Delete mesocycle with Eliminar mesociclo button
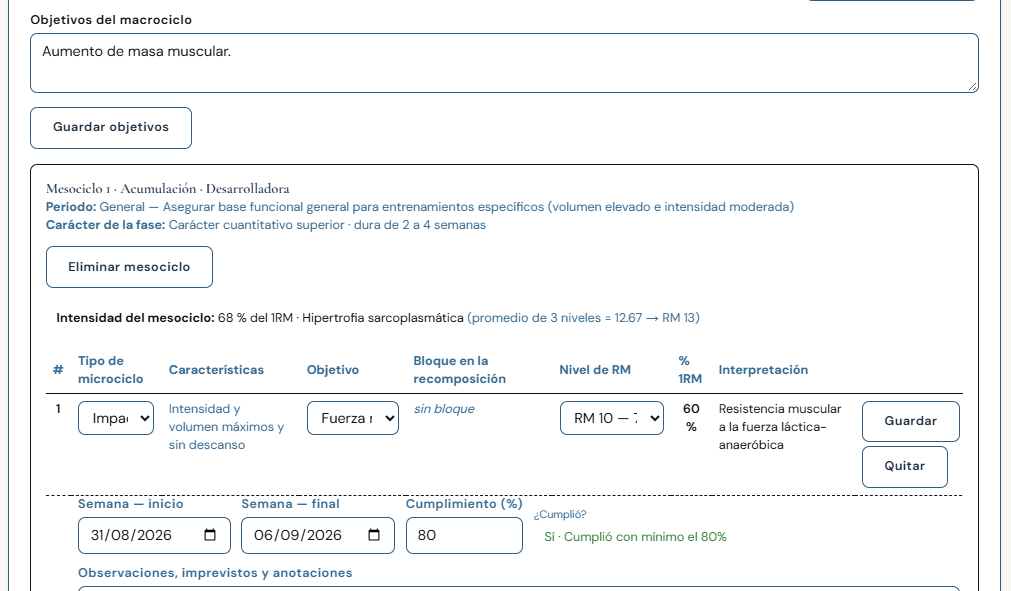 (129, 267)
